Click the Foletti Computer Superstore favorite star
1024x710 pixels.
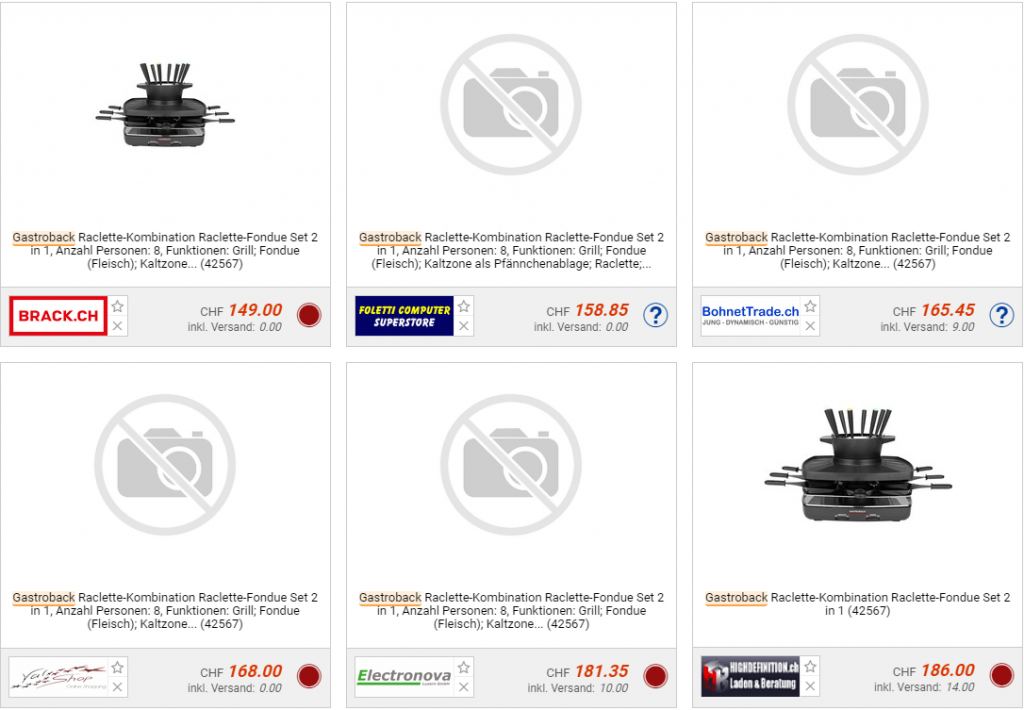464,306
